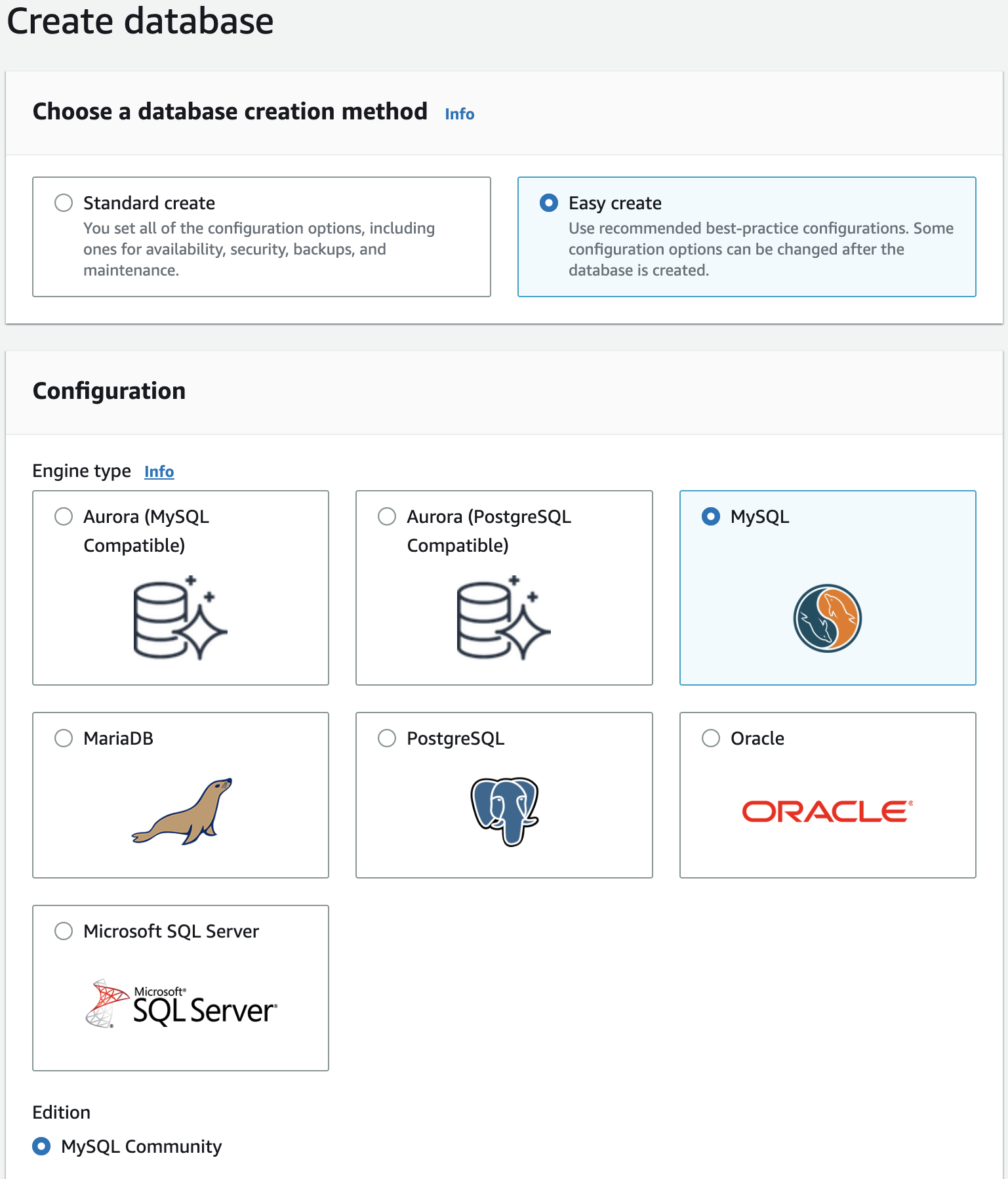Click the Microsoft SQL Server logo
This screenshot has width=1008, height=1179.
tap(182, 1004)
